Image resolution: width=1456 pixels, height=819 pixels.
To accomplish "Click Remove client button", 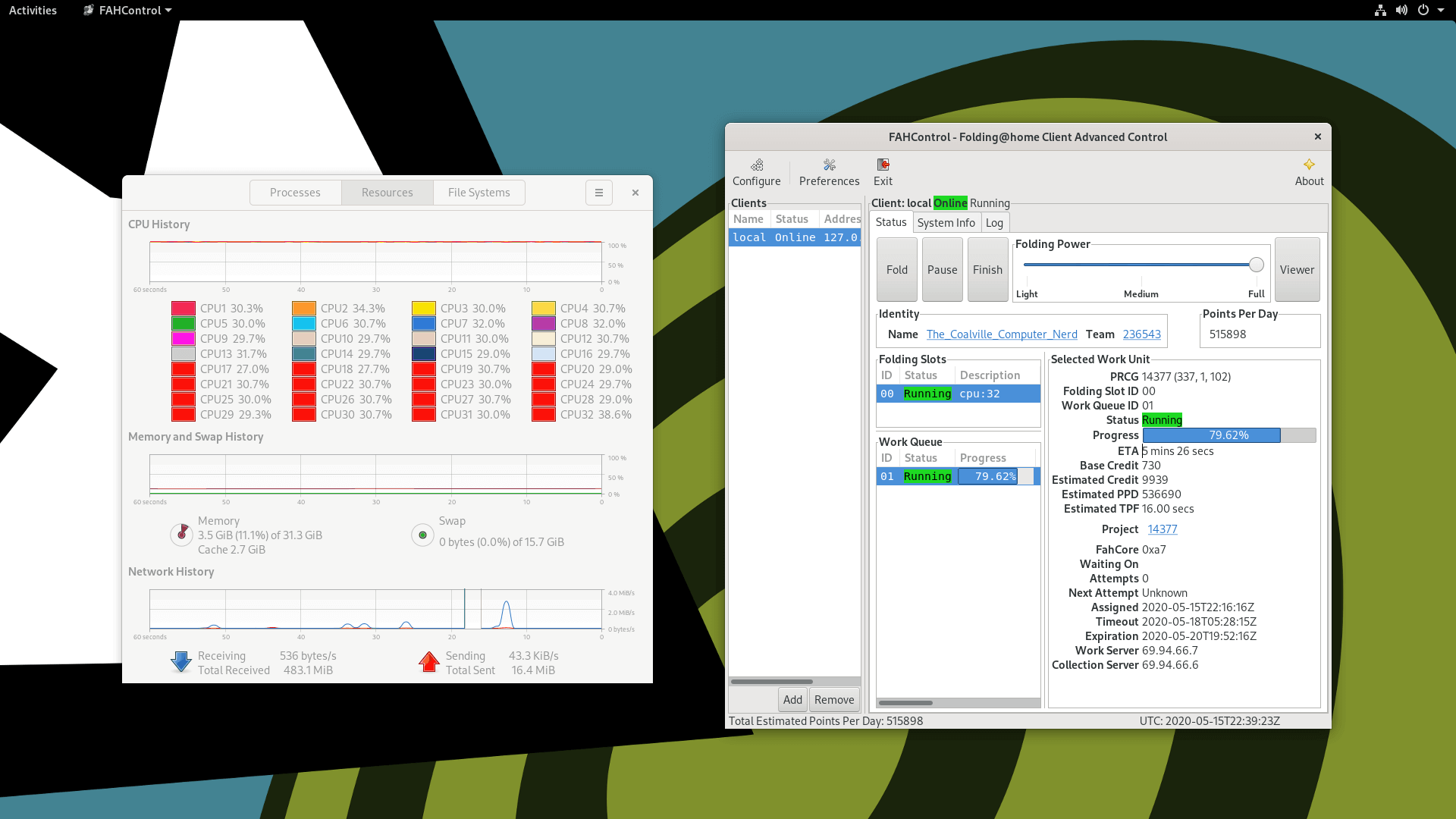I will [834, 700].
